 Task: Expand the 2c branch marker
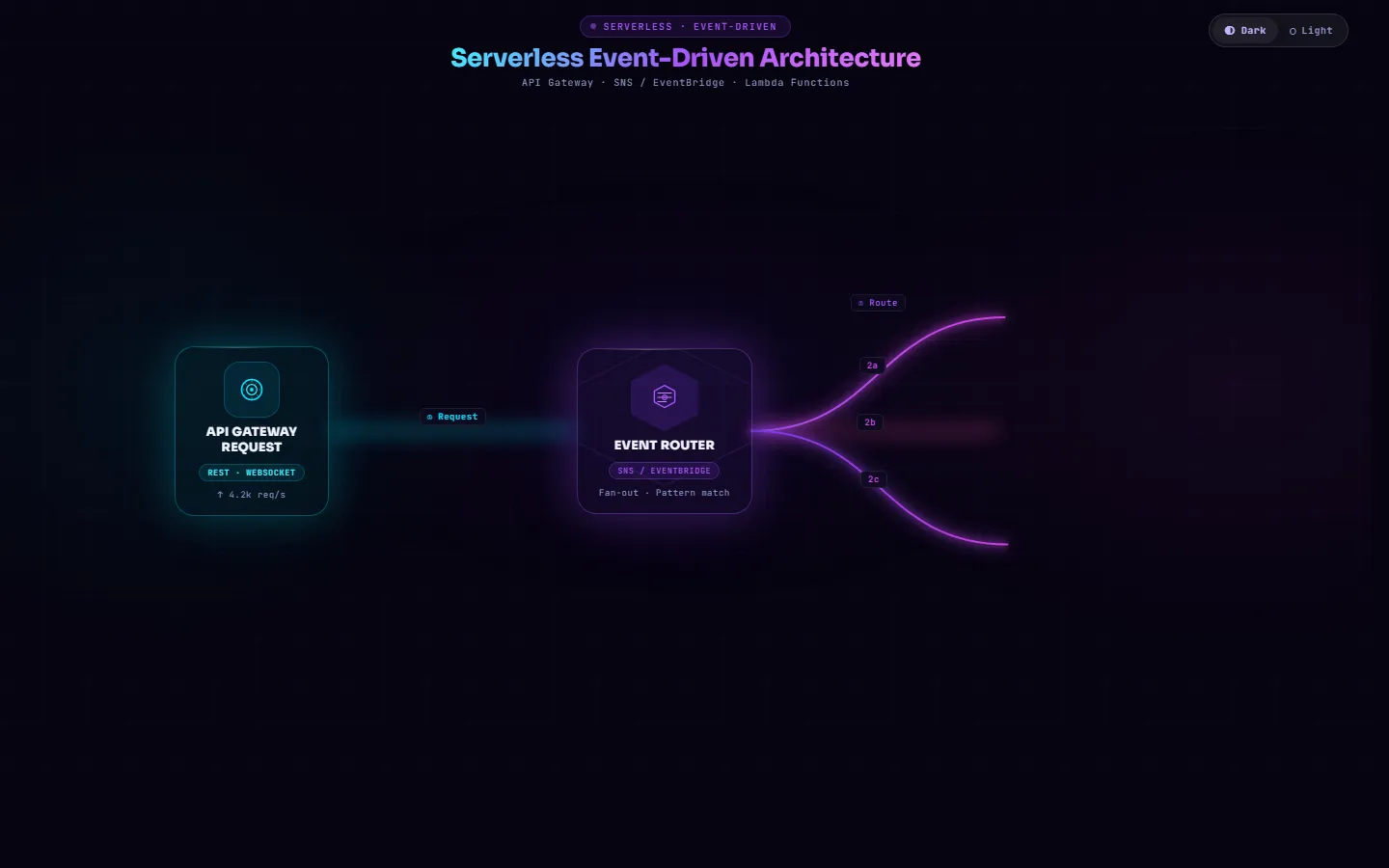tap(872, 478)
